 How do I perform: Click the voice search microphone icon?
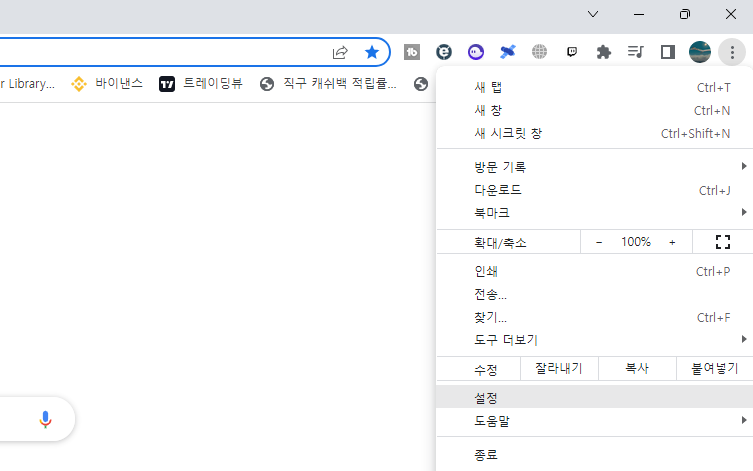tap(45, 419)
